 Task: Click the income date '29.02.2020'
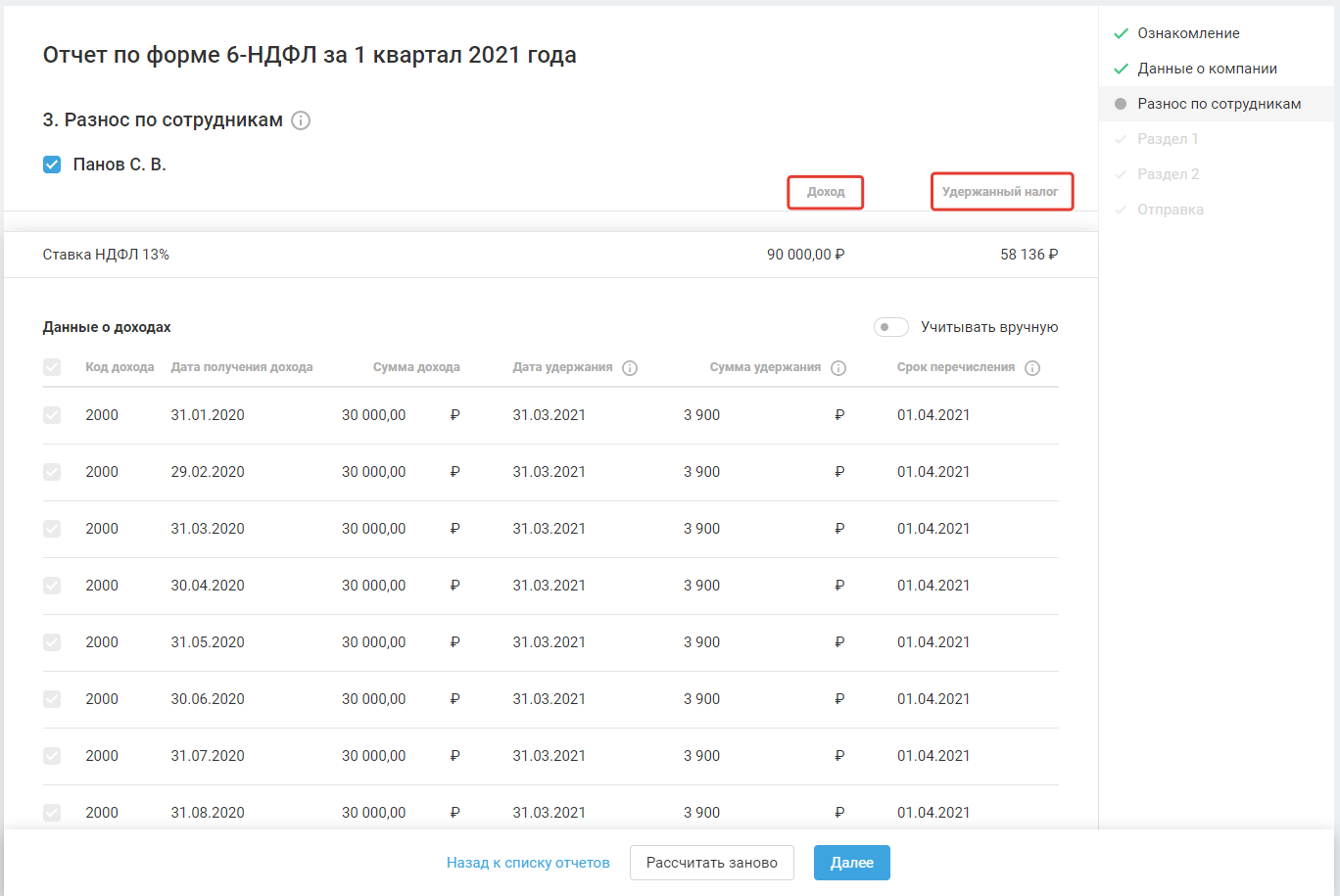208,472
